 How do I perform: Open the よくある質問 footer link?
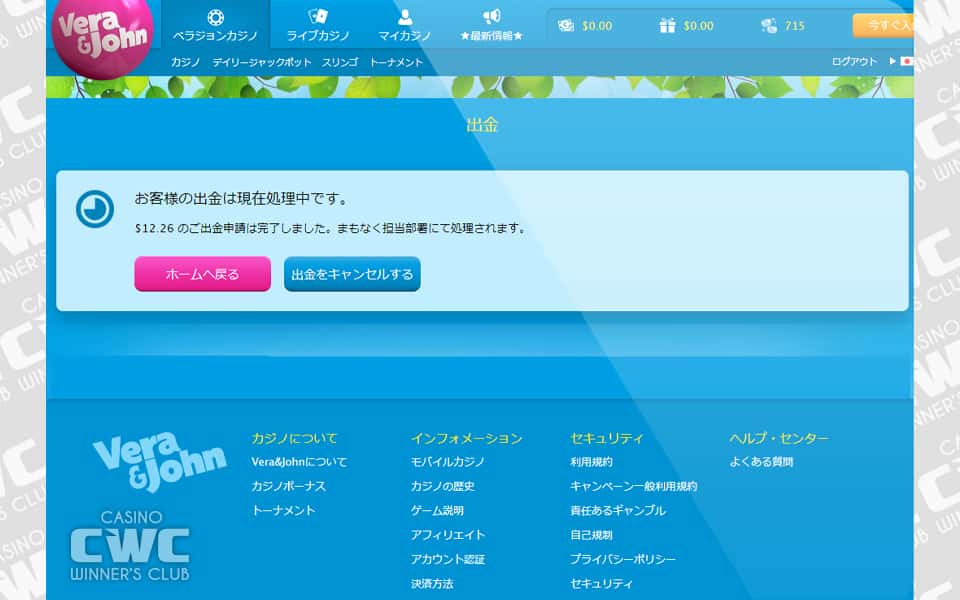click(x=761, y=462)
